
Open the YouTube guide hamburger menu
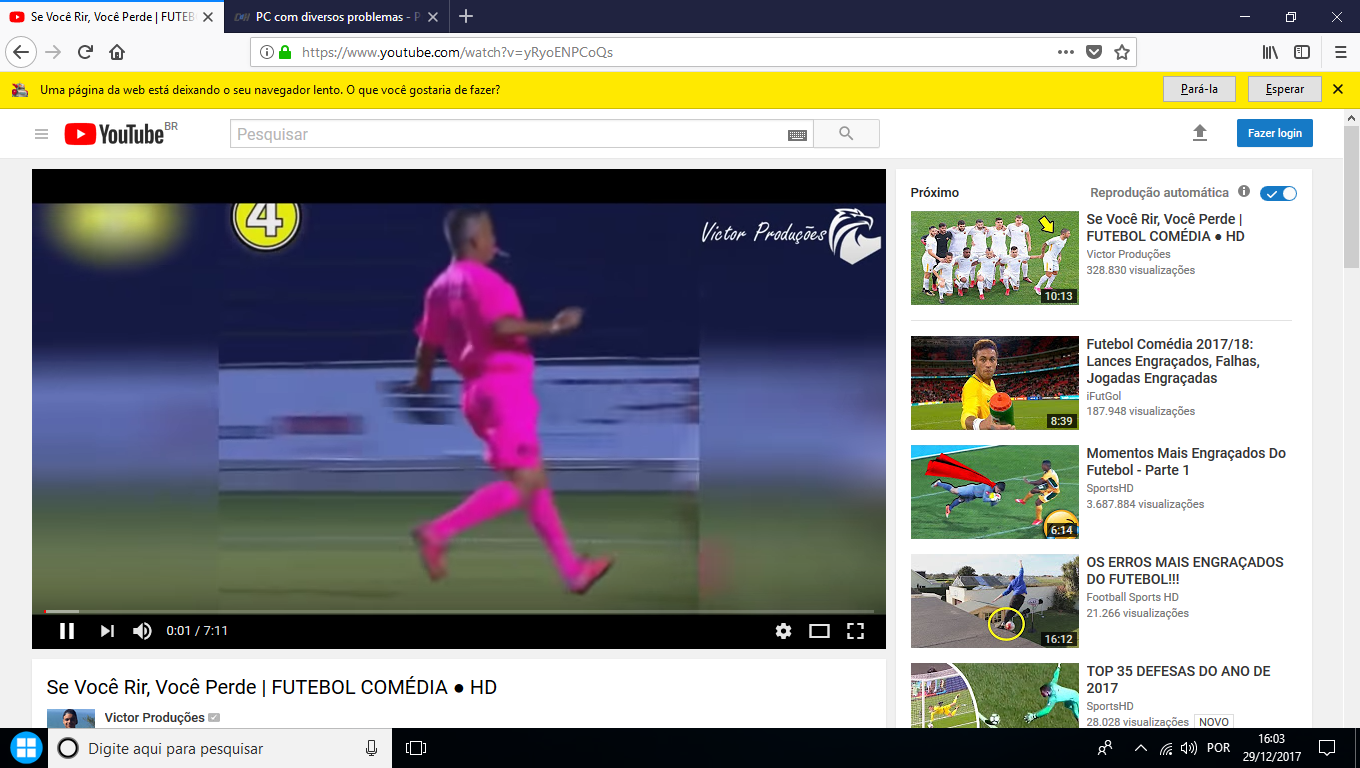pos(41,134)
